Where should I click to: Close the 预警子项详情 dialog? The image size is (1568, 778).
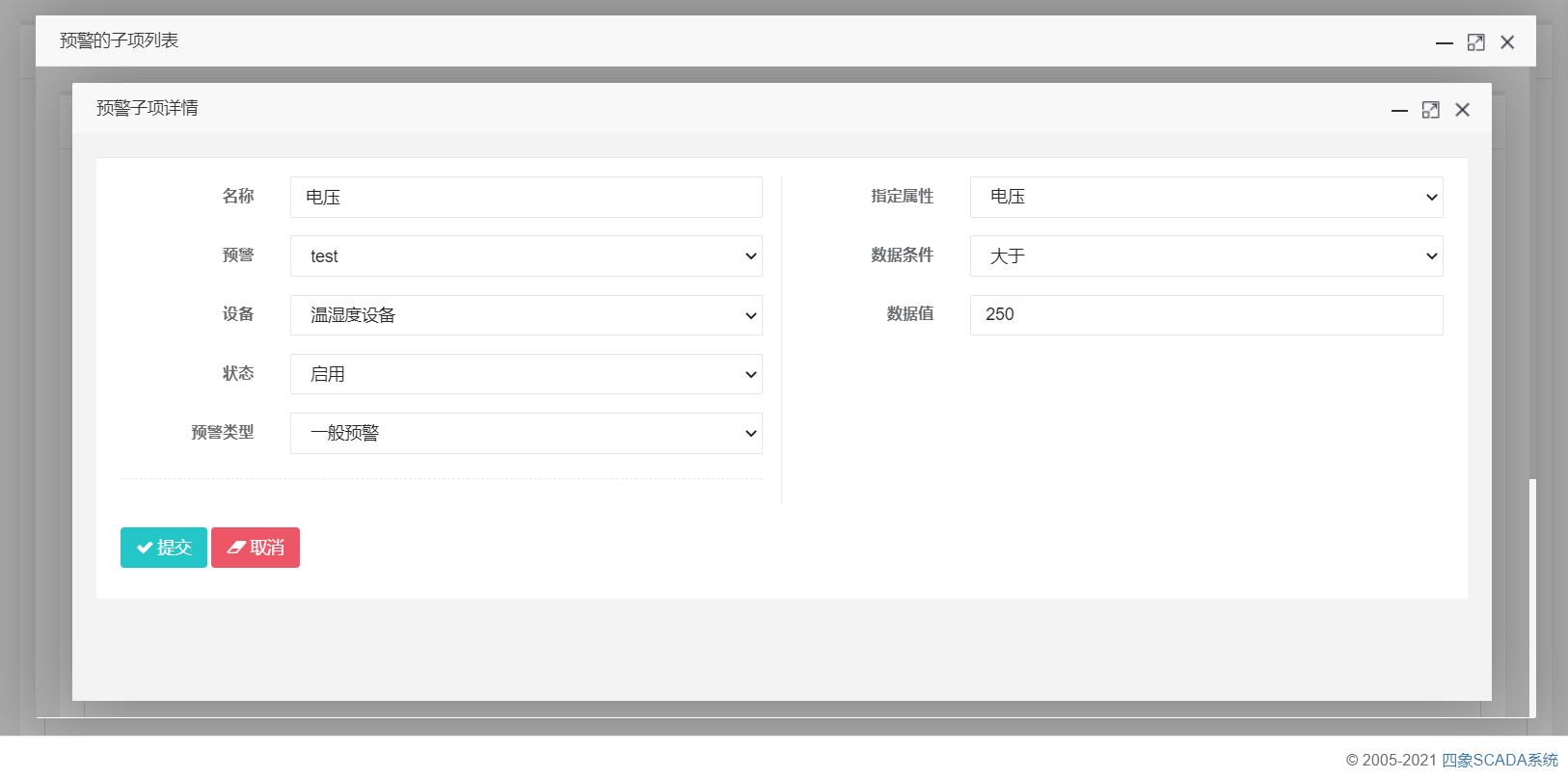[x=1462, y=110]
